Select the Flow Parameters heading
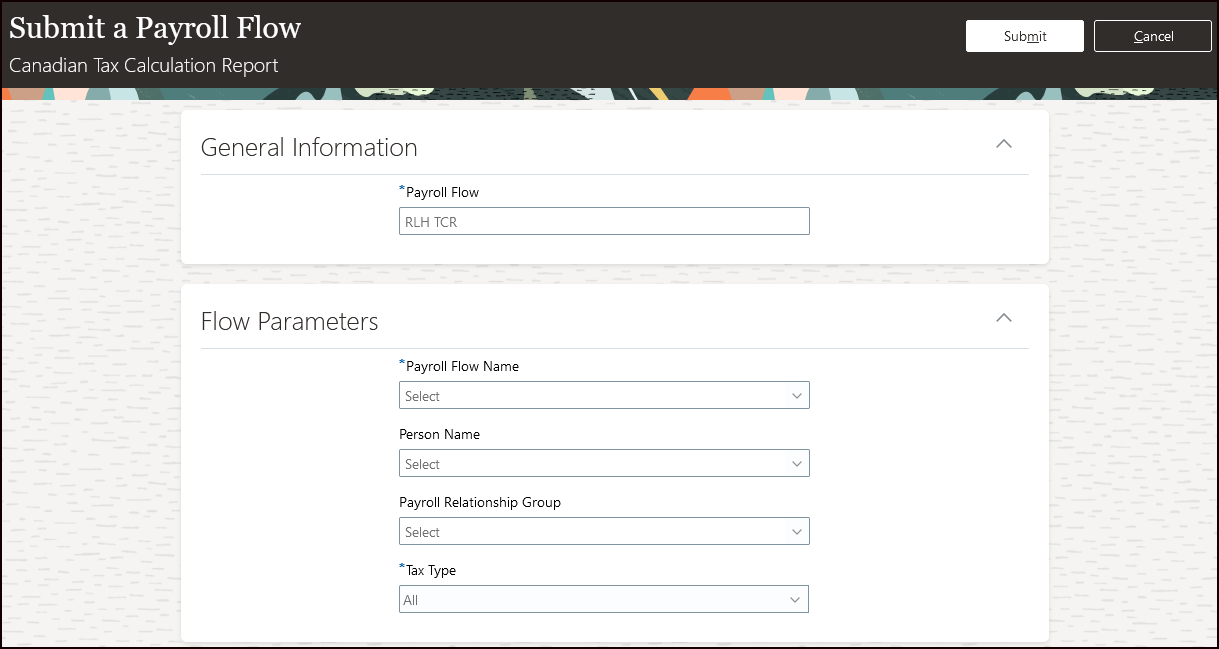Image resolution: width=1219 pixels, height=649 pixels. pos(290,321)
